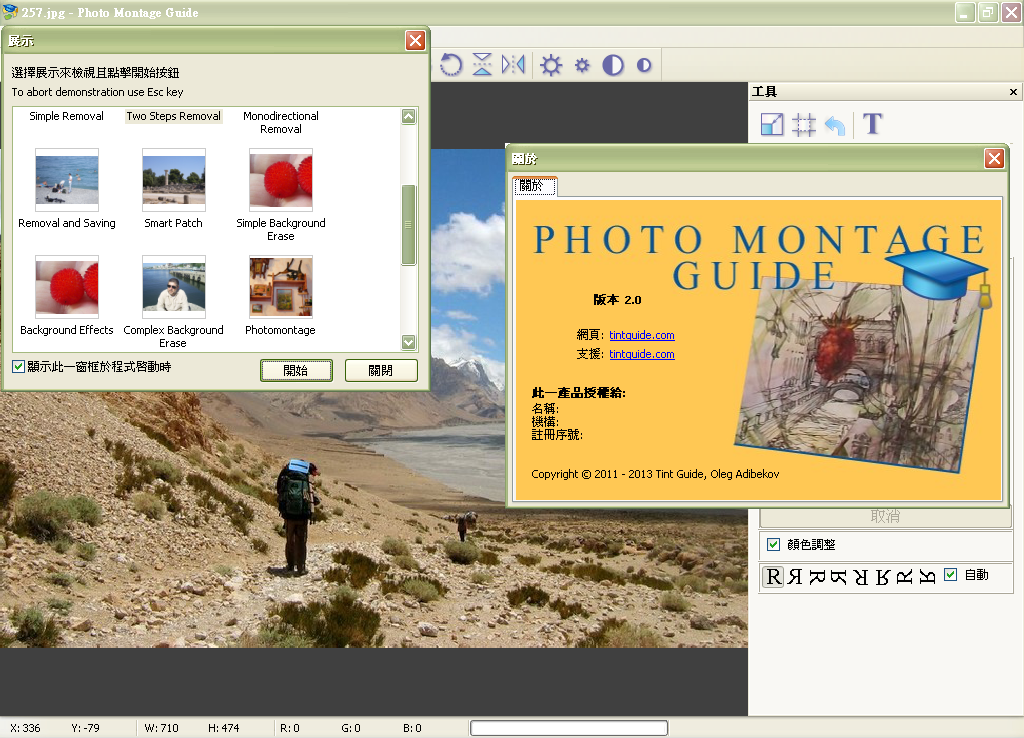The height and width of the screenshot is (738, 1024).
Task: Click the W: 710 status bar value
Action: pos(161,728)
